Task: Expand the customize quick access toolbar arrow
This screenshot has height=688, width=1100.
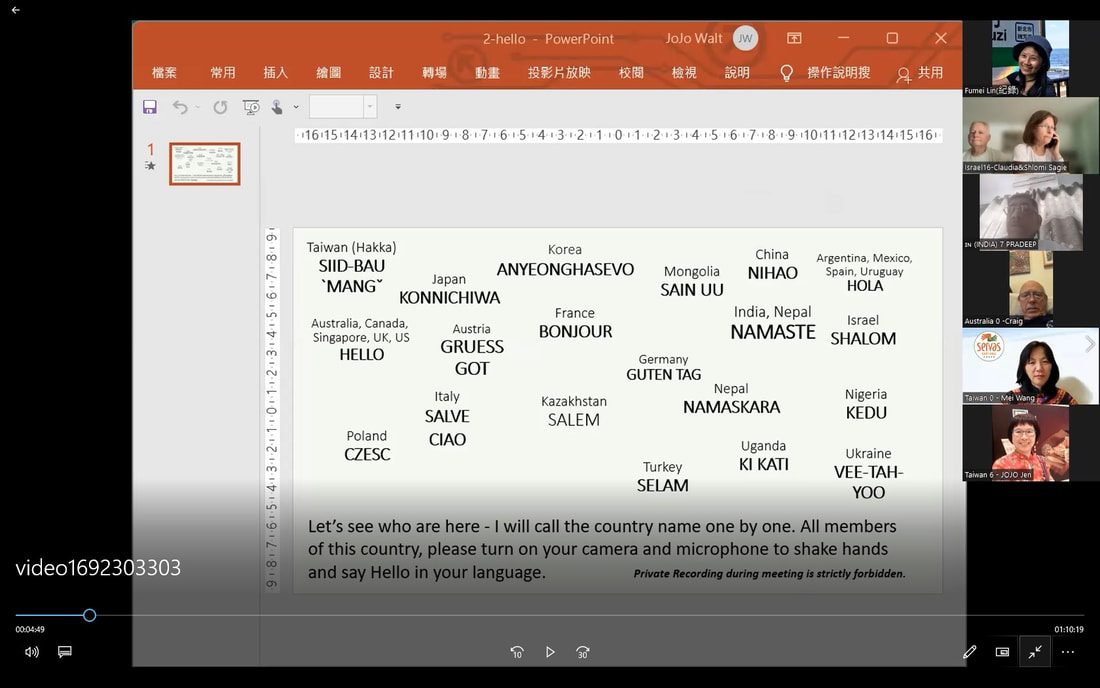Action: pyautogui.click(x=398, y=107)
